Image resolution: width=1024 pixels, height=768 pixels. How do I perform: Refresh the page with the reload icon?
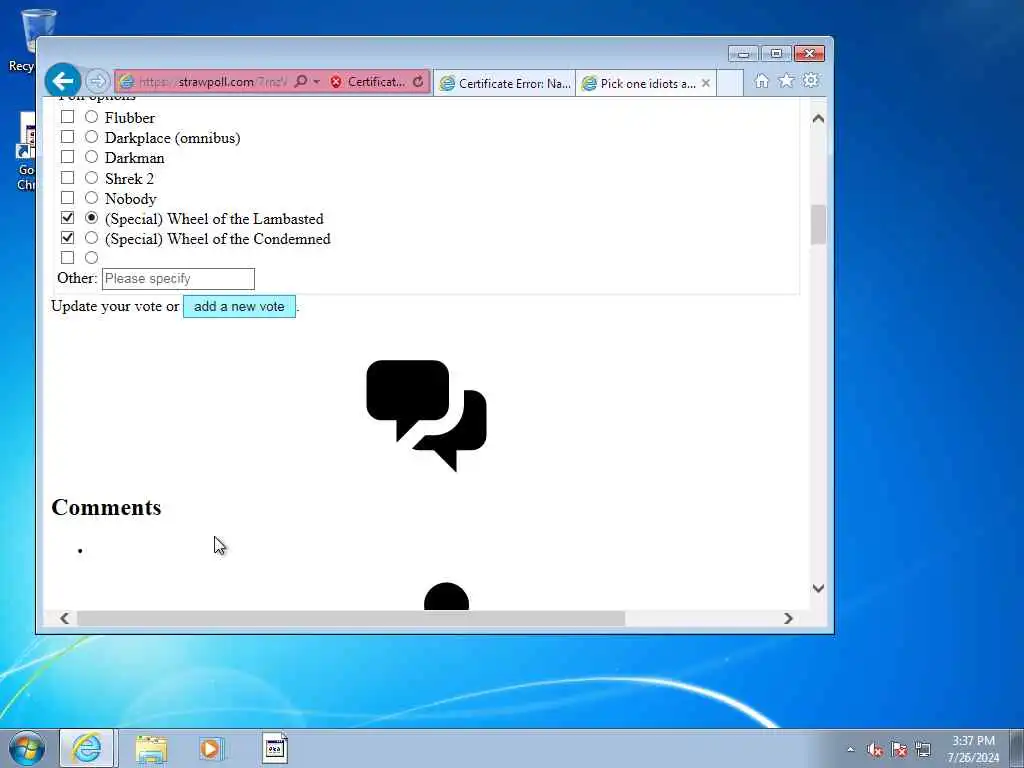(418, 82)
